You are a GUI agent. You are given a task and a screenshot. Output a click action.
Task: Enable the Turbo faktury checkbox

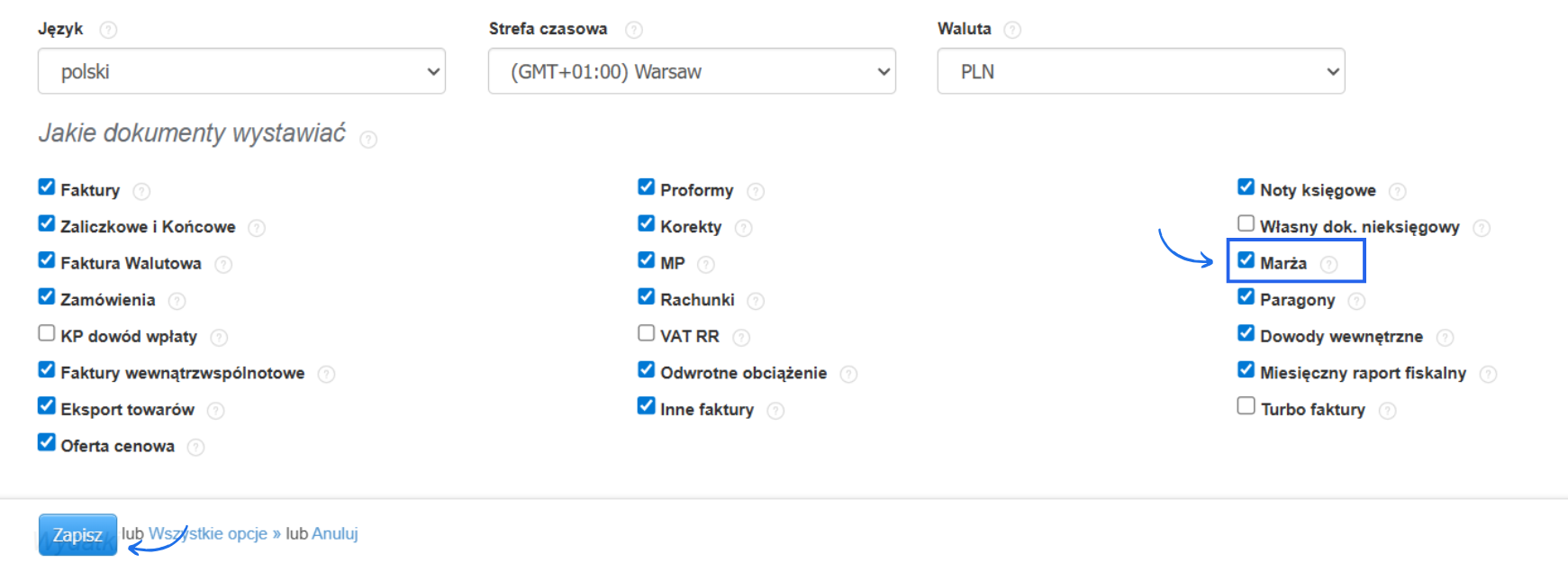1246,406
